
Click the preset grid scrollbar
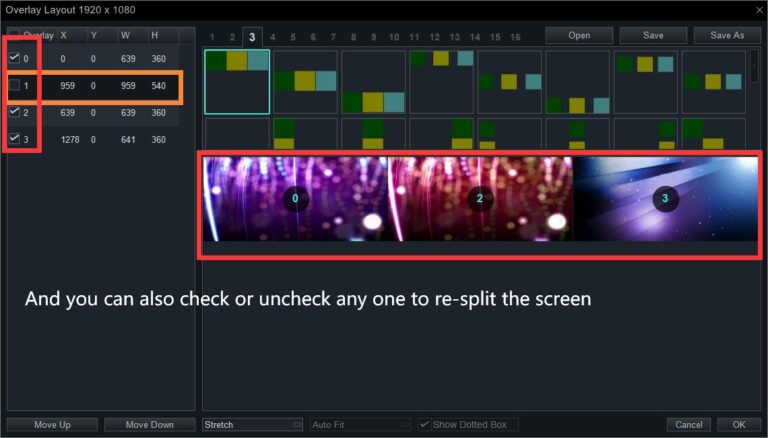(755, 66)
